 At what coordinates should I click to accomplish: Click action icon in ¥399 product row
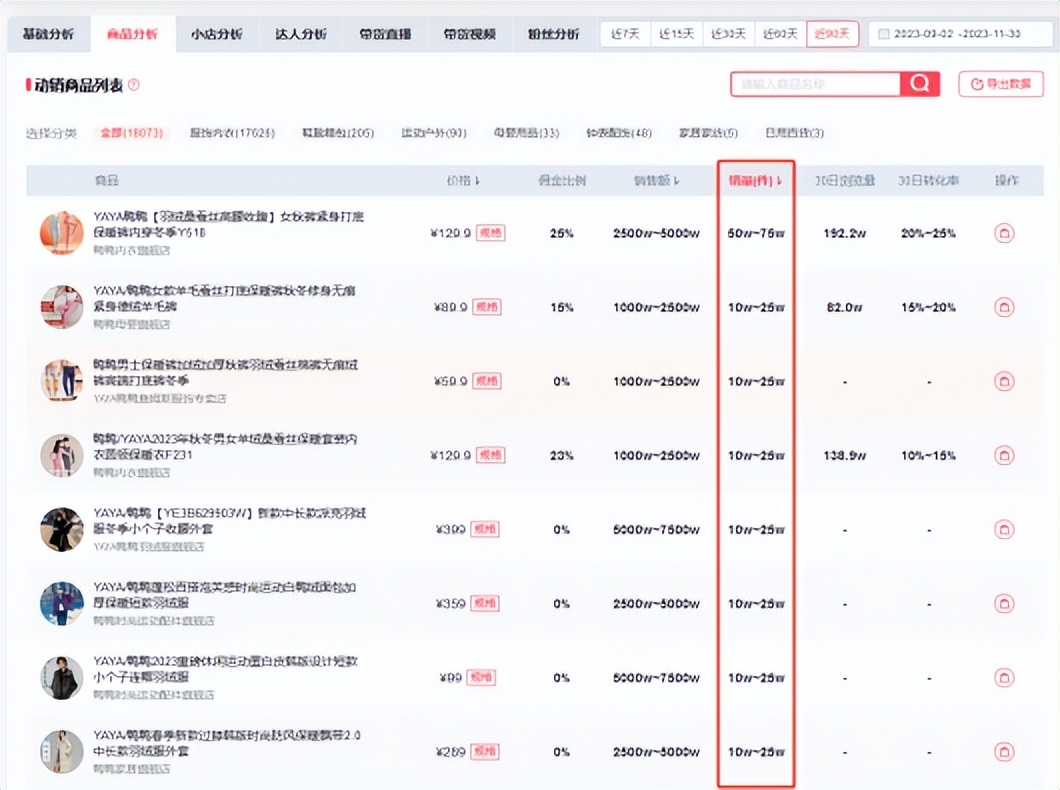[x=1004, y=529]
